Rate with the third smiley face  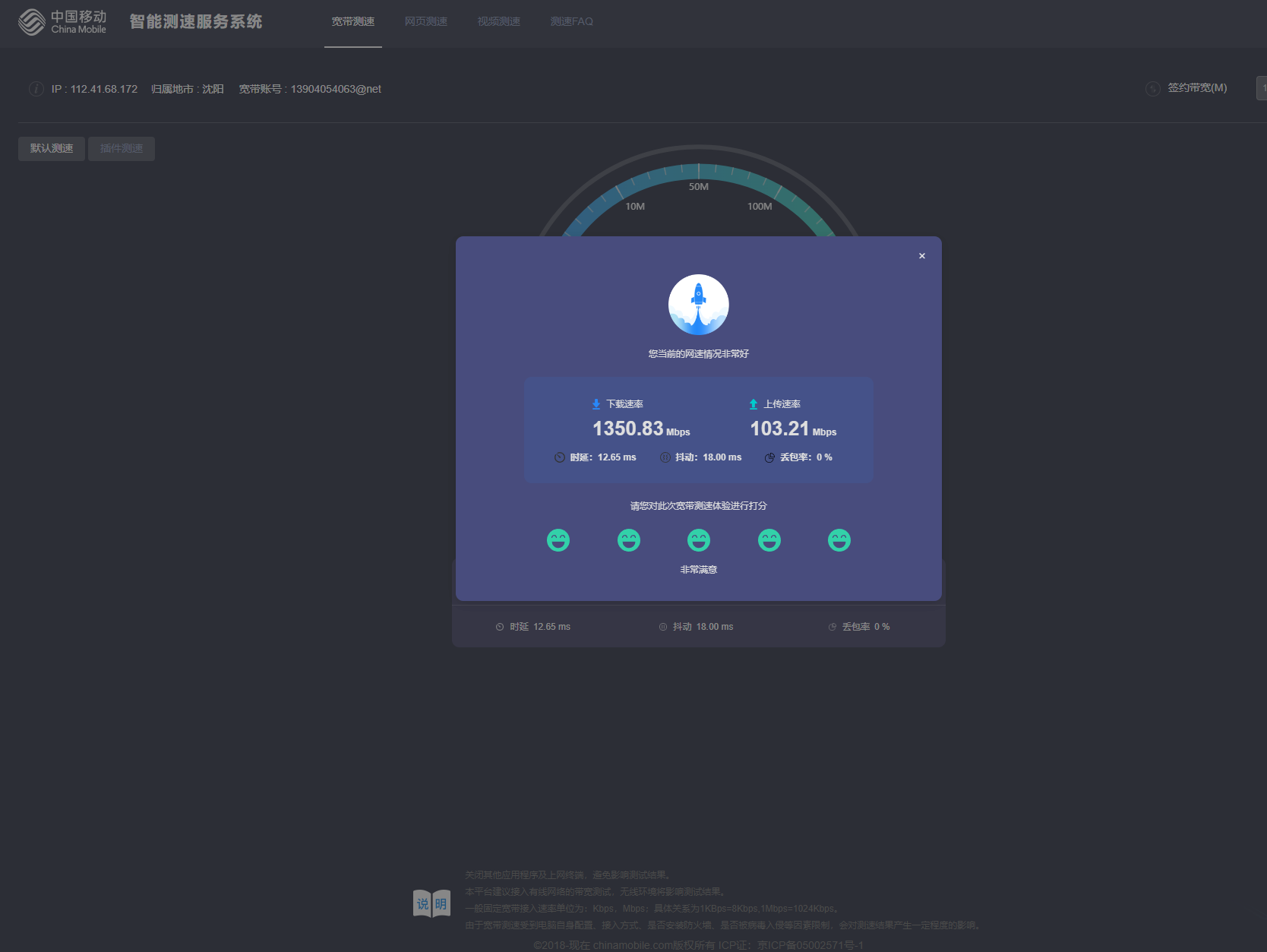pos(698,540)
